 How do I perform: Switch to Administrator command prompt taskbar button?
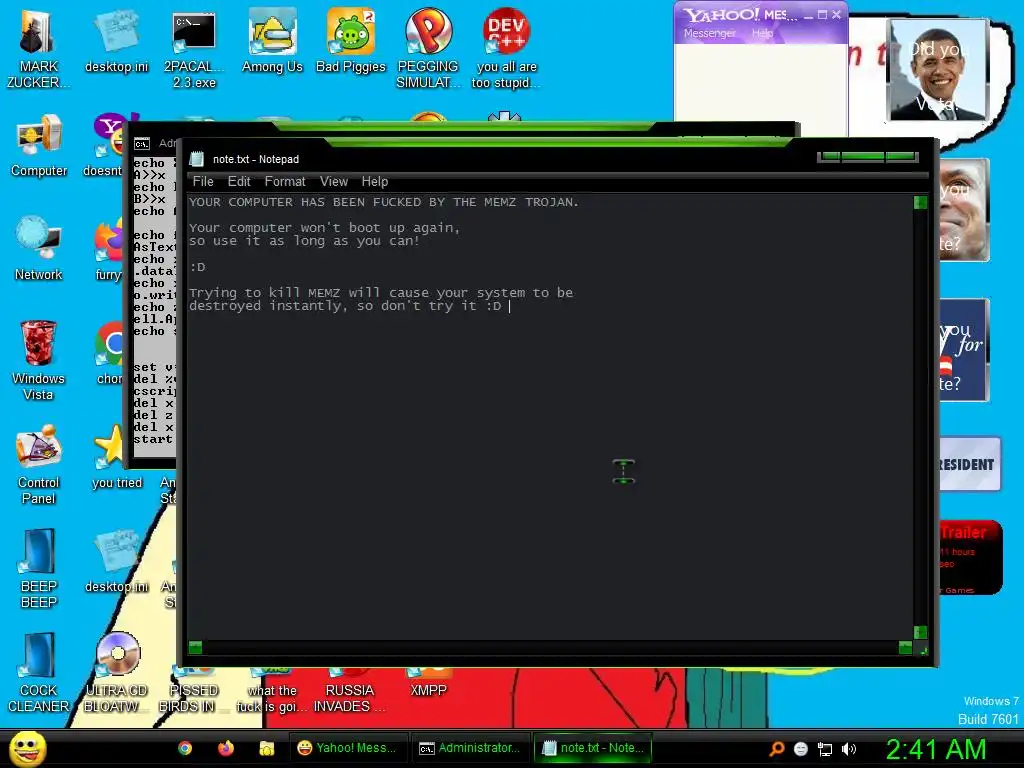pos(470,748)
